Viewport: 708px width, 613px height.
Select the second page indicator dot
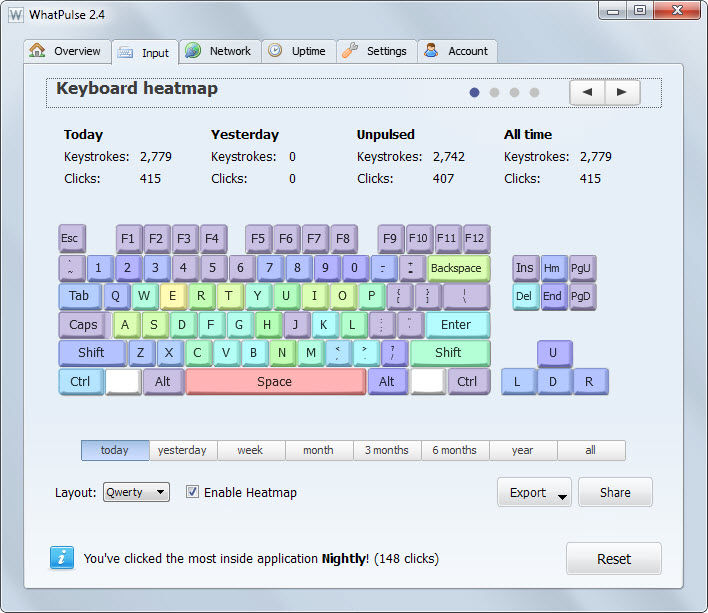tap(494, 93)
